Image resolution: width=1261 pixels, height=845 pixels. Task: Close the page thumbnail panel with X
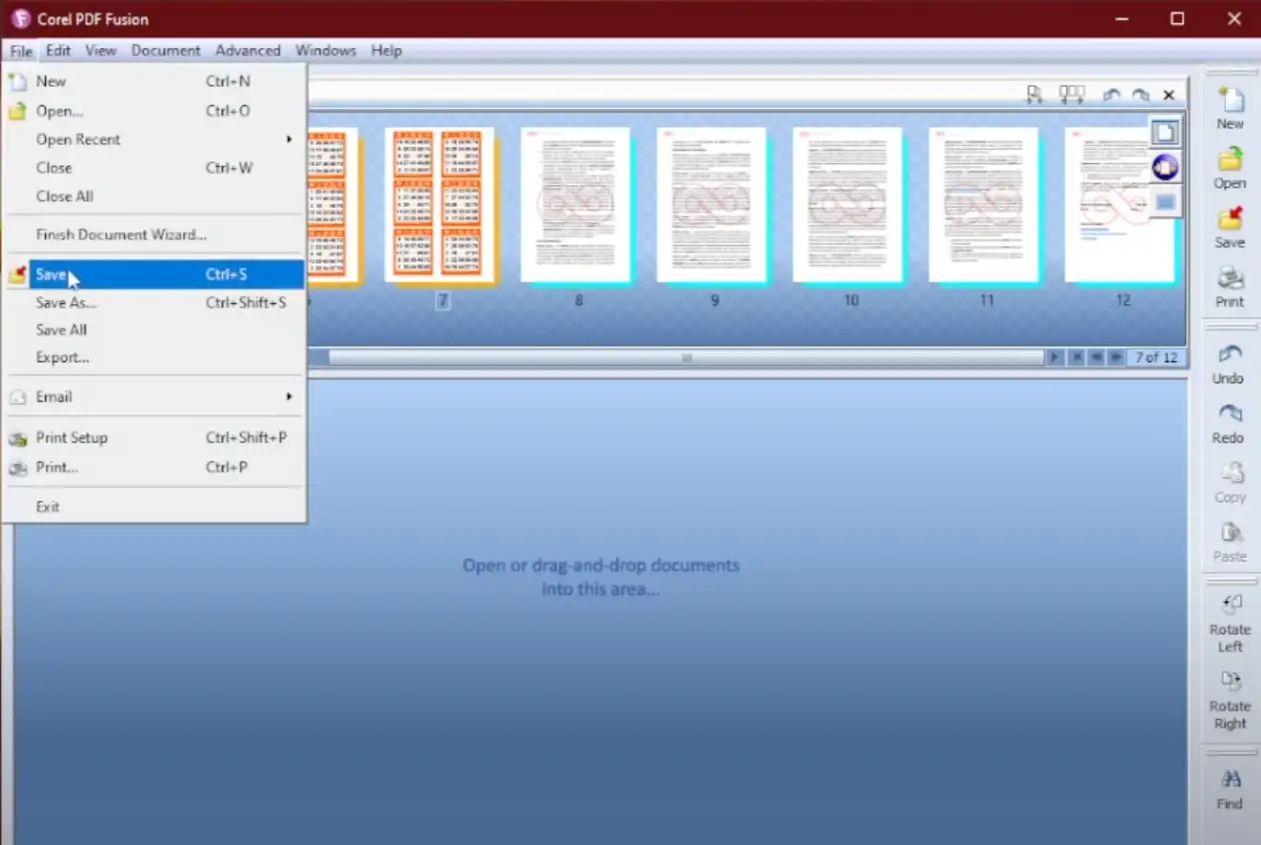click(x=1169, y=95)
